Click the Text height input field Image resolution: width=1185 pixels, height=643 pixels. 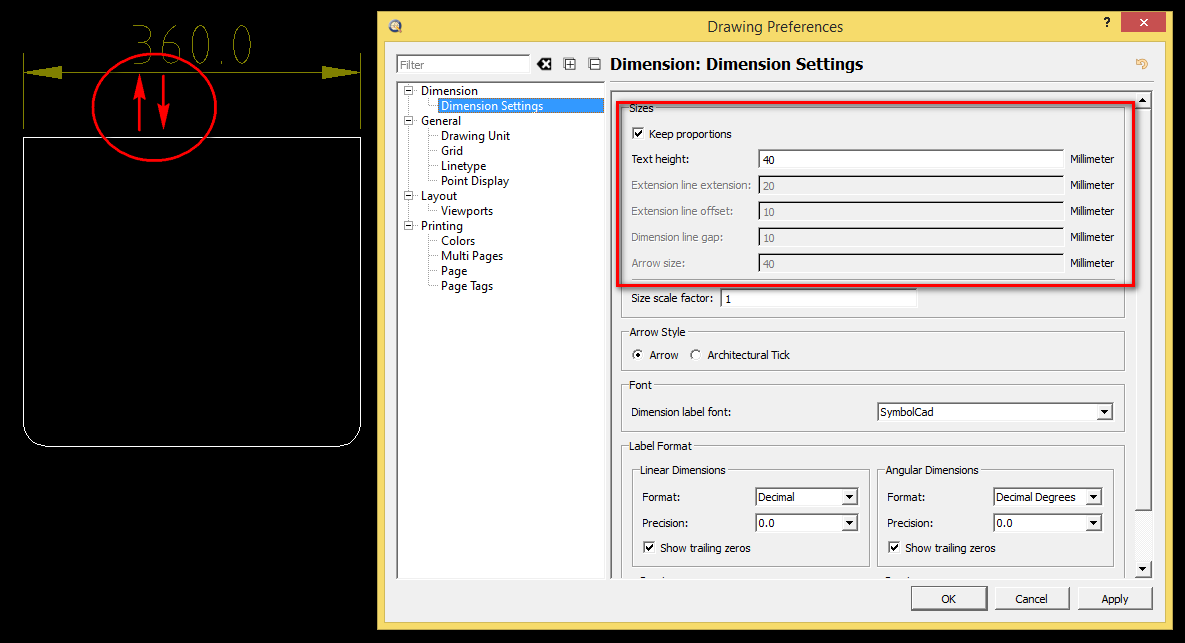910,159
